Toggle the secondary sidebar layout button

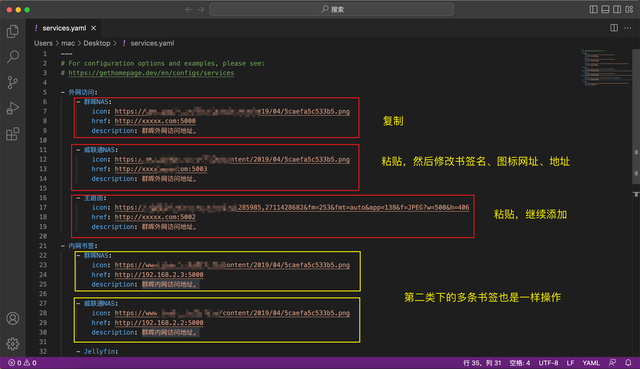click(x=617, y=9)
